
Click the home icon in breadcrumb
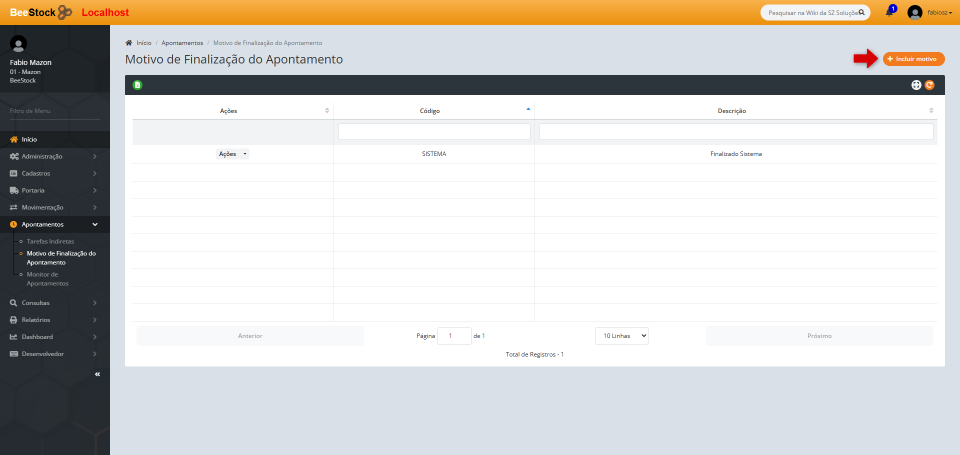[129, 43]
